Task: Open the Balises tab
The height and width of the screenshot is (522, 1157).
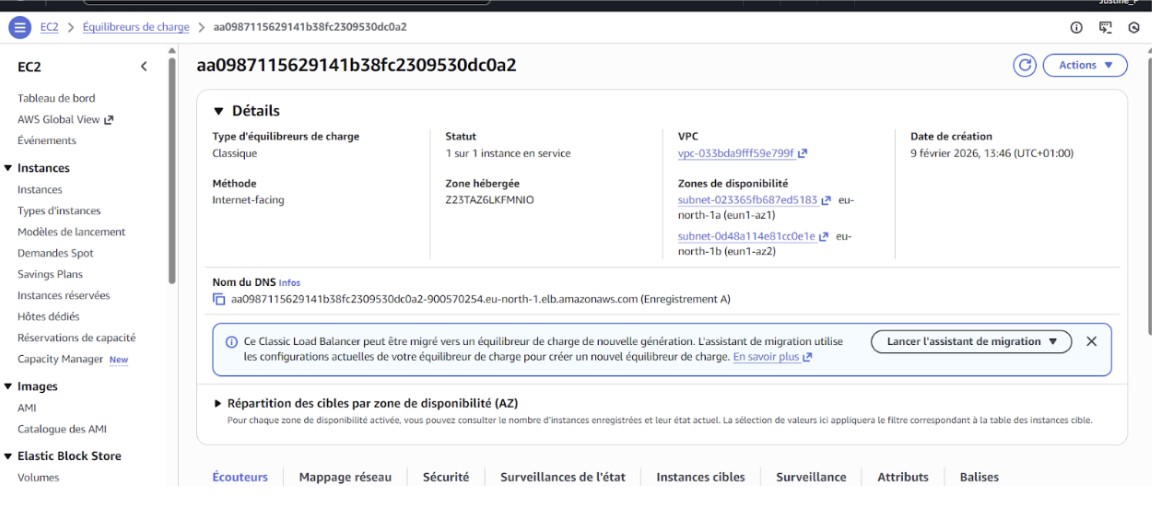Action: 979,477
